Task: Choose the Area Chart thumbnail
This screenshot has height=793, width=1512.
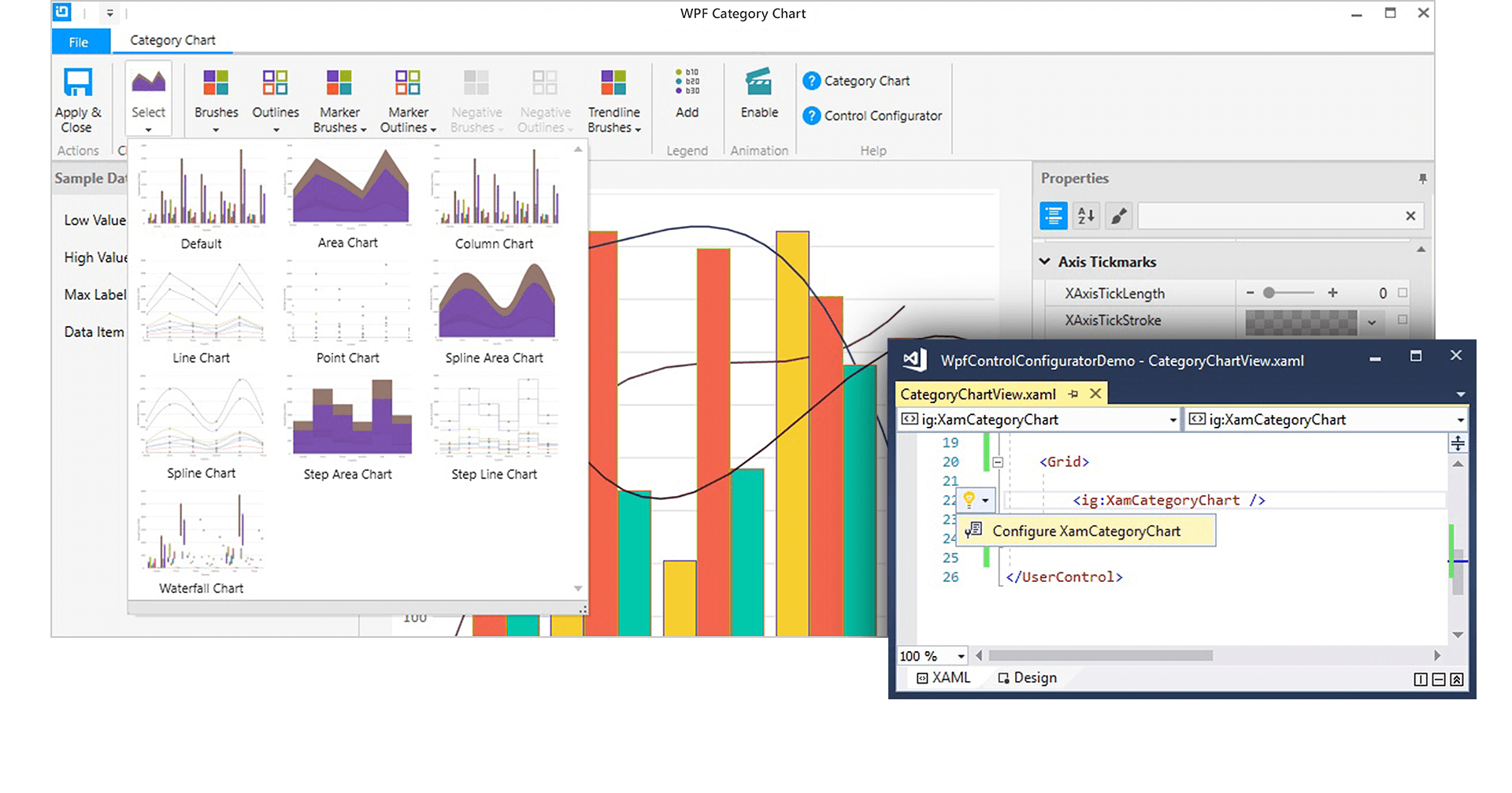Action: 348,197
